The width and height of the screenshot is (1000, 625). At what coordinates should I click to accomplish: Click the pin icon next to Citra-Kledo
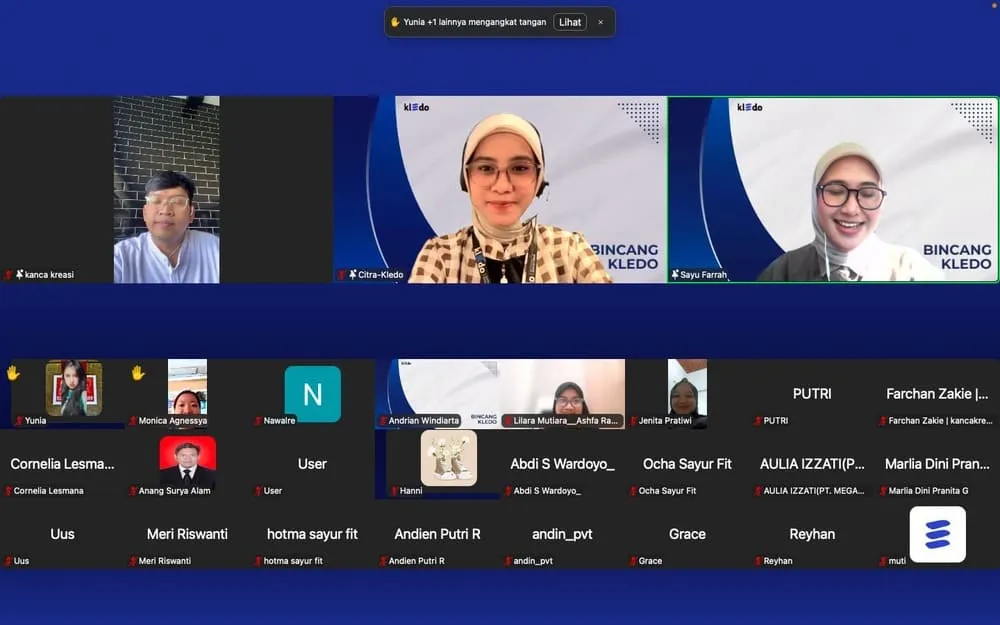(353, 274)
